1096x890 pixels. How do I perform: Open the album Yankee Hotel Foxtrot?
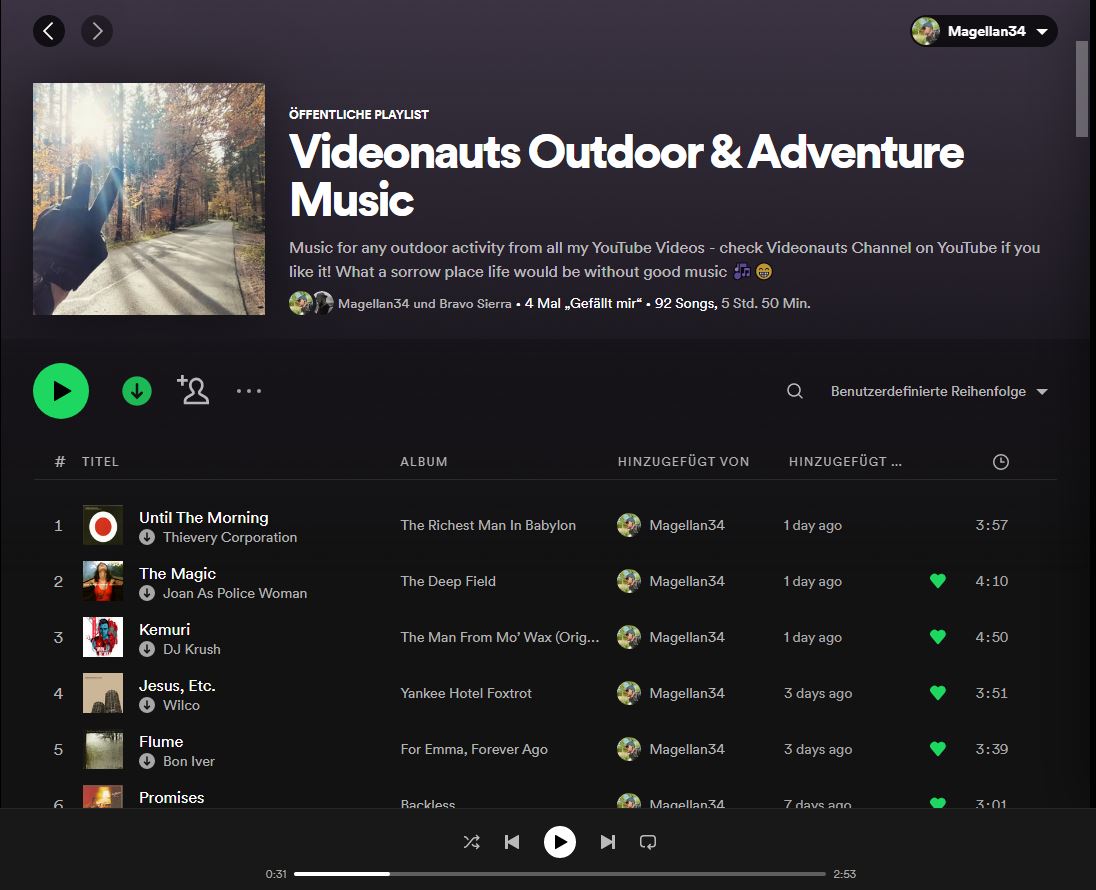click(x=466, y=693)
